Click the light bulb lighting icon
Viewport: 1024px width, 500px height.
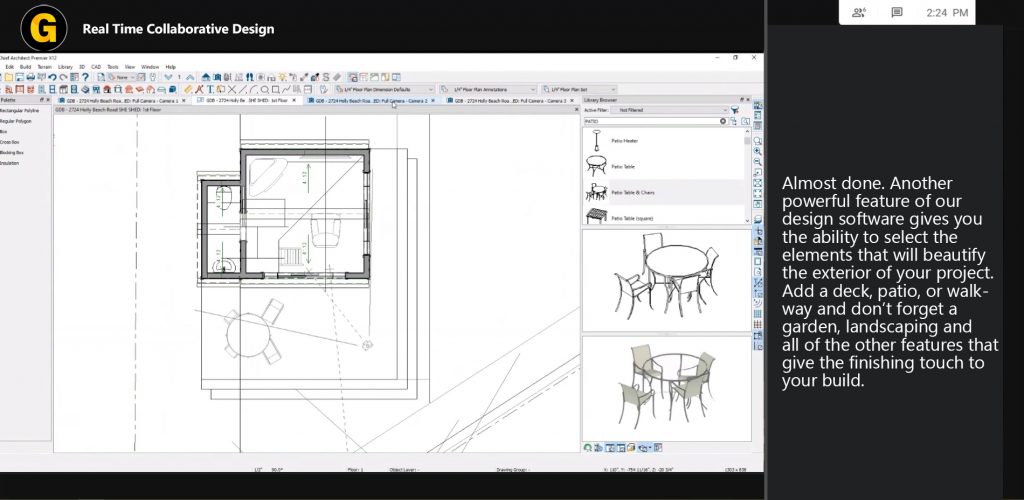pyautogui.click(x=282, y=77)
